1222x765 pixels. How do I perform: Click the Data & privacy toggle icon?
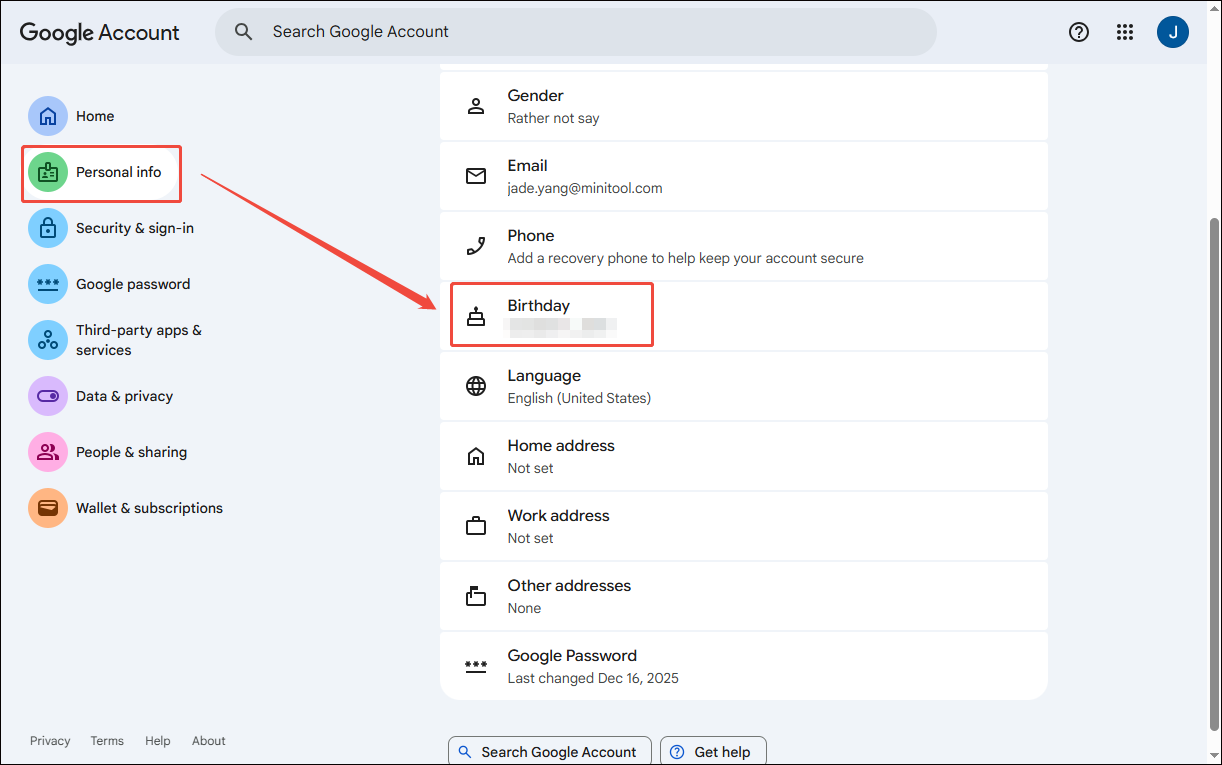click(x=48, y=396)
